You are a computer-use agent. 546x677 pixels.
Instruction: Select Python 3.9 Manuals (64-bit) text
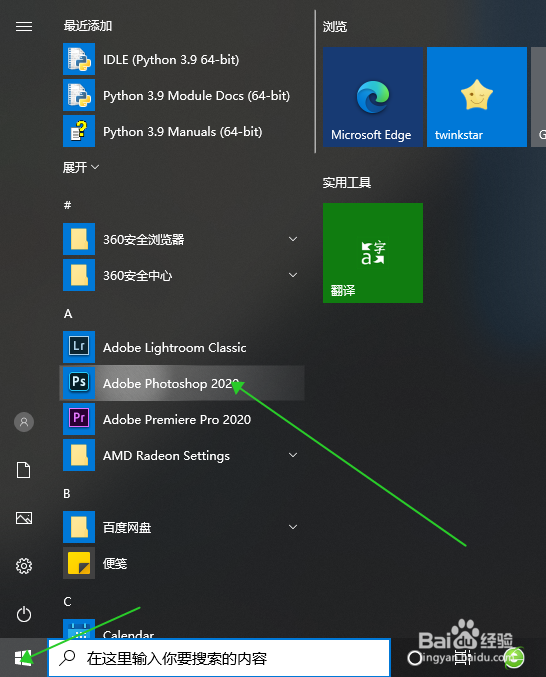(x=183, y=132)
